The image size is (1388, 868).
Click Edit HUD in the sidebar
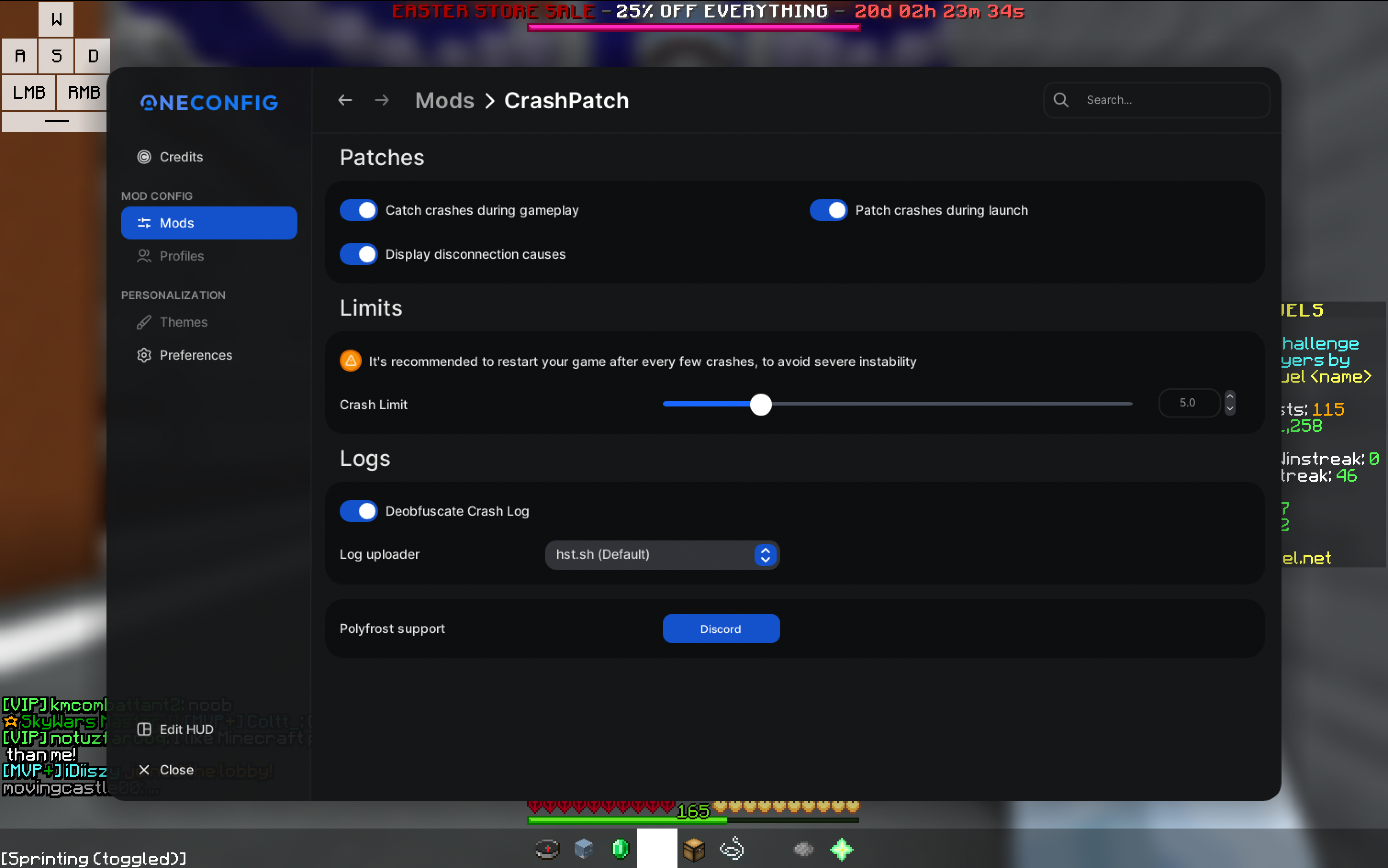(x=185, y=729)
